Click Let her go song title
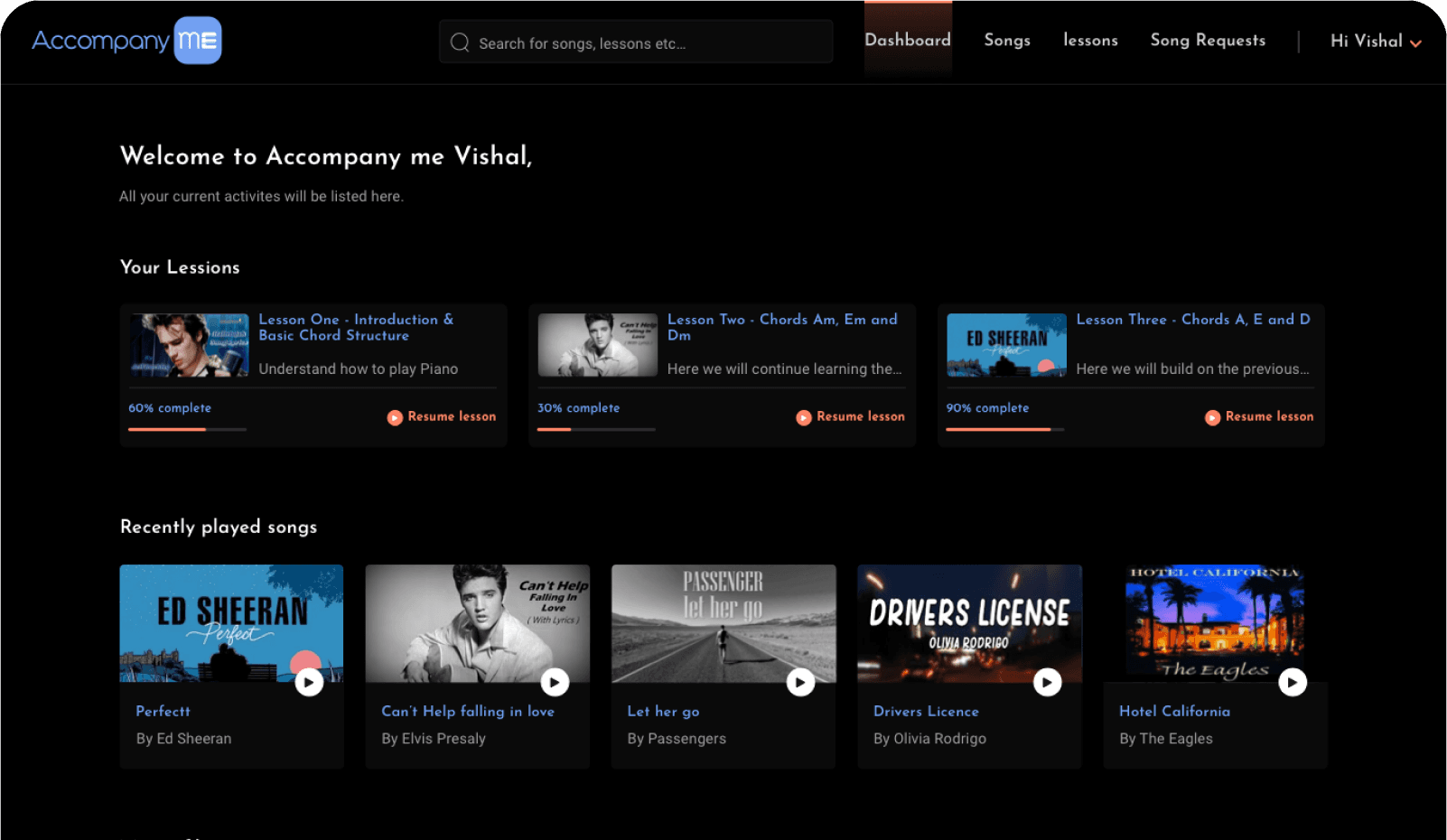This screenshot has width=1447, height=840. [663, 711]
